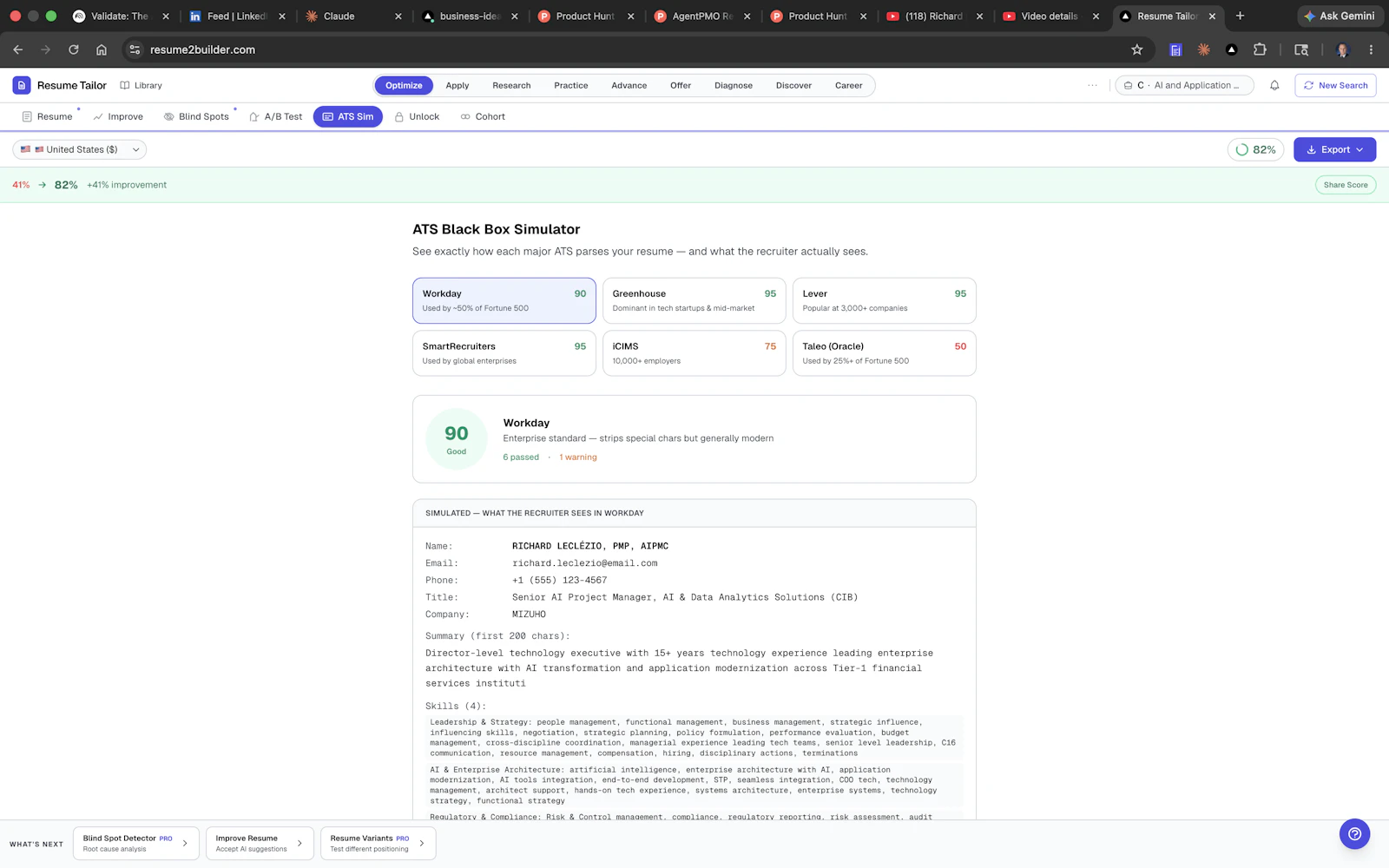This screenshot has width=1389, height=868.
Task: Open the Improve sub-tab
Action: pos(118,116)
